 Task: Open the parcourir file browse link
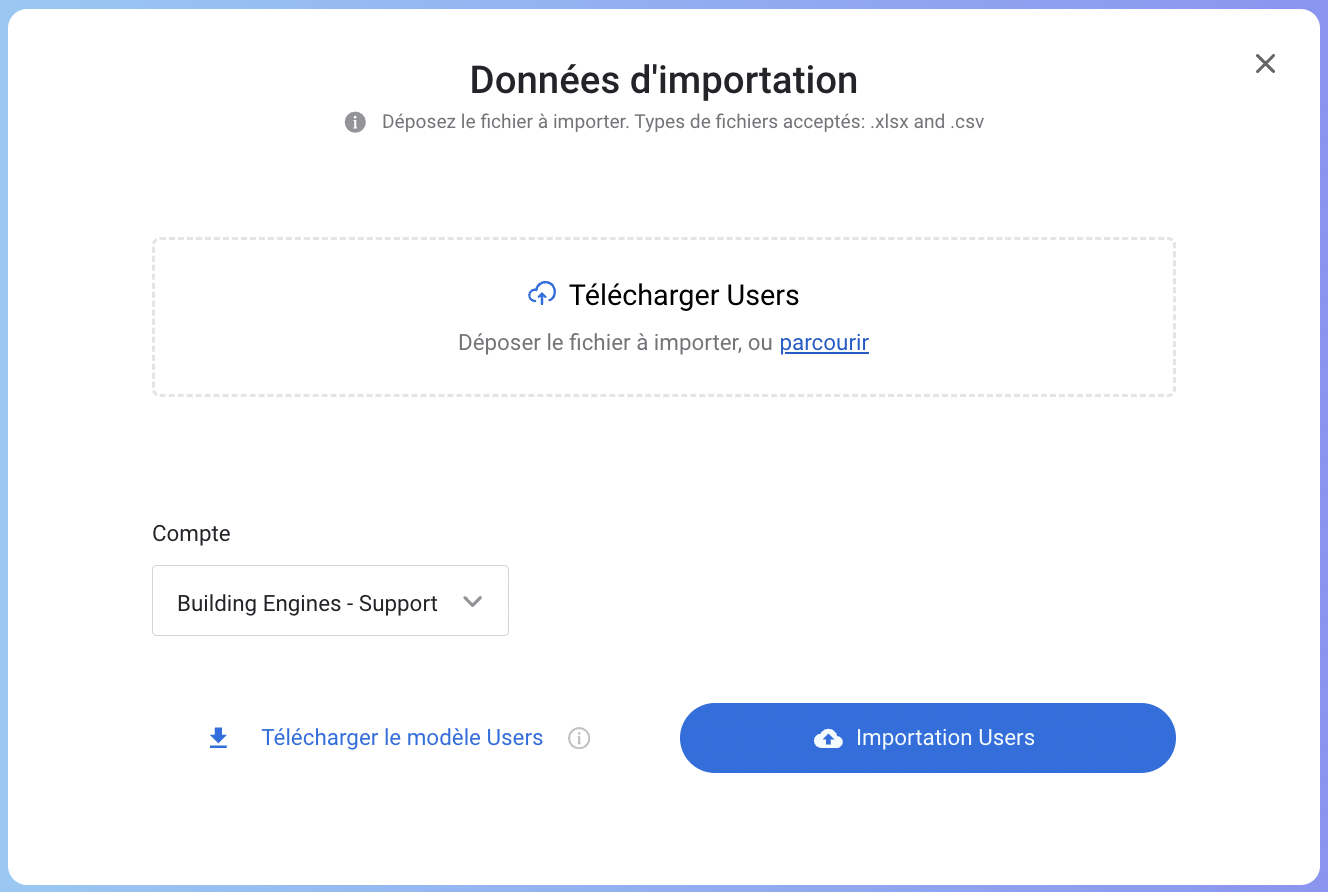click(824, 343)
